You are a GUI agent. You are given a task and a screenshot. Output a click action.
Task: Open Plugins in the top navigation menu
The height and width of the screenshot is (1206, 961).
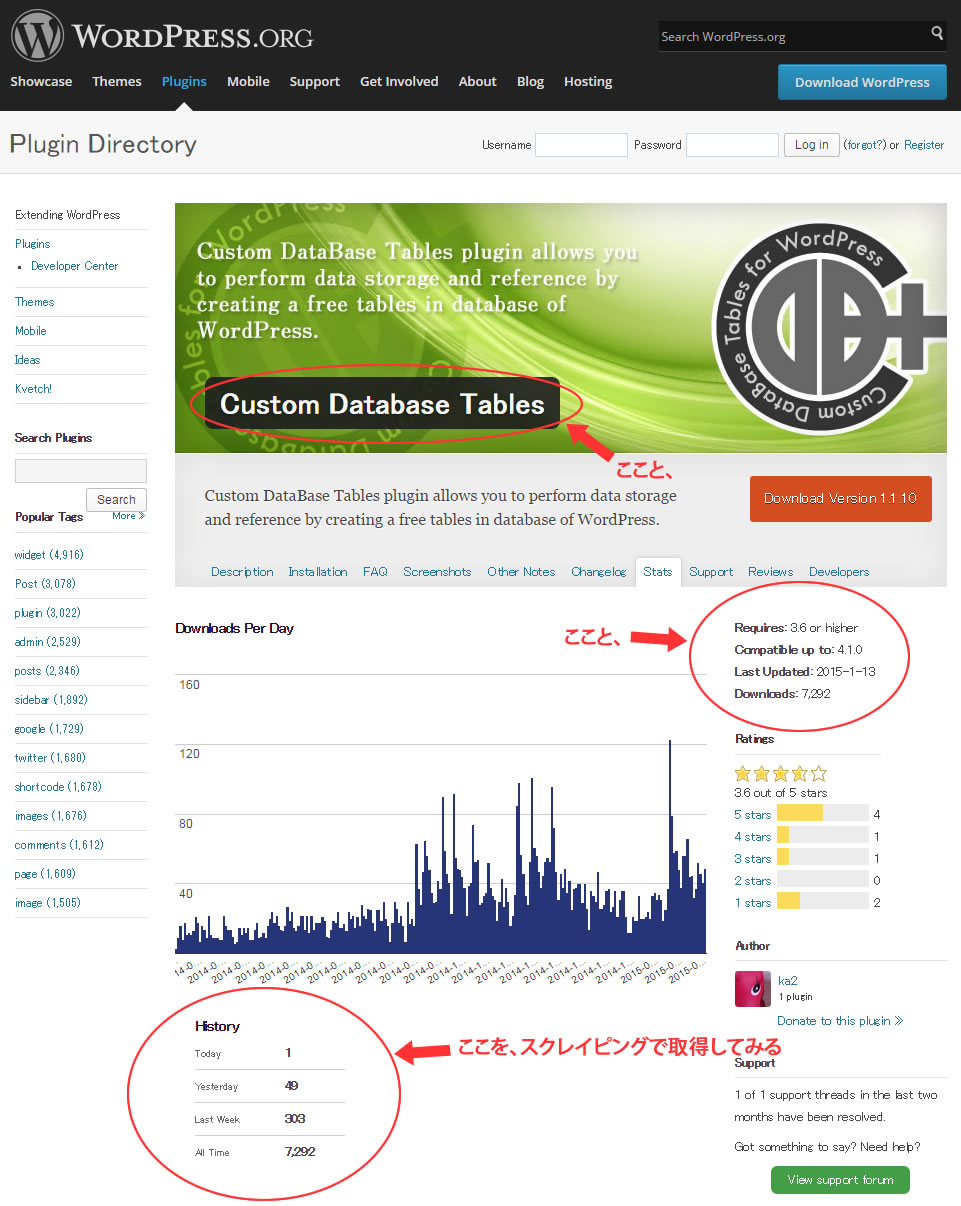184,81
